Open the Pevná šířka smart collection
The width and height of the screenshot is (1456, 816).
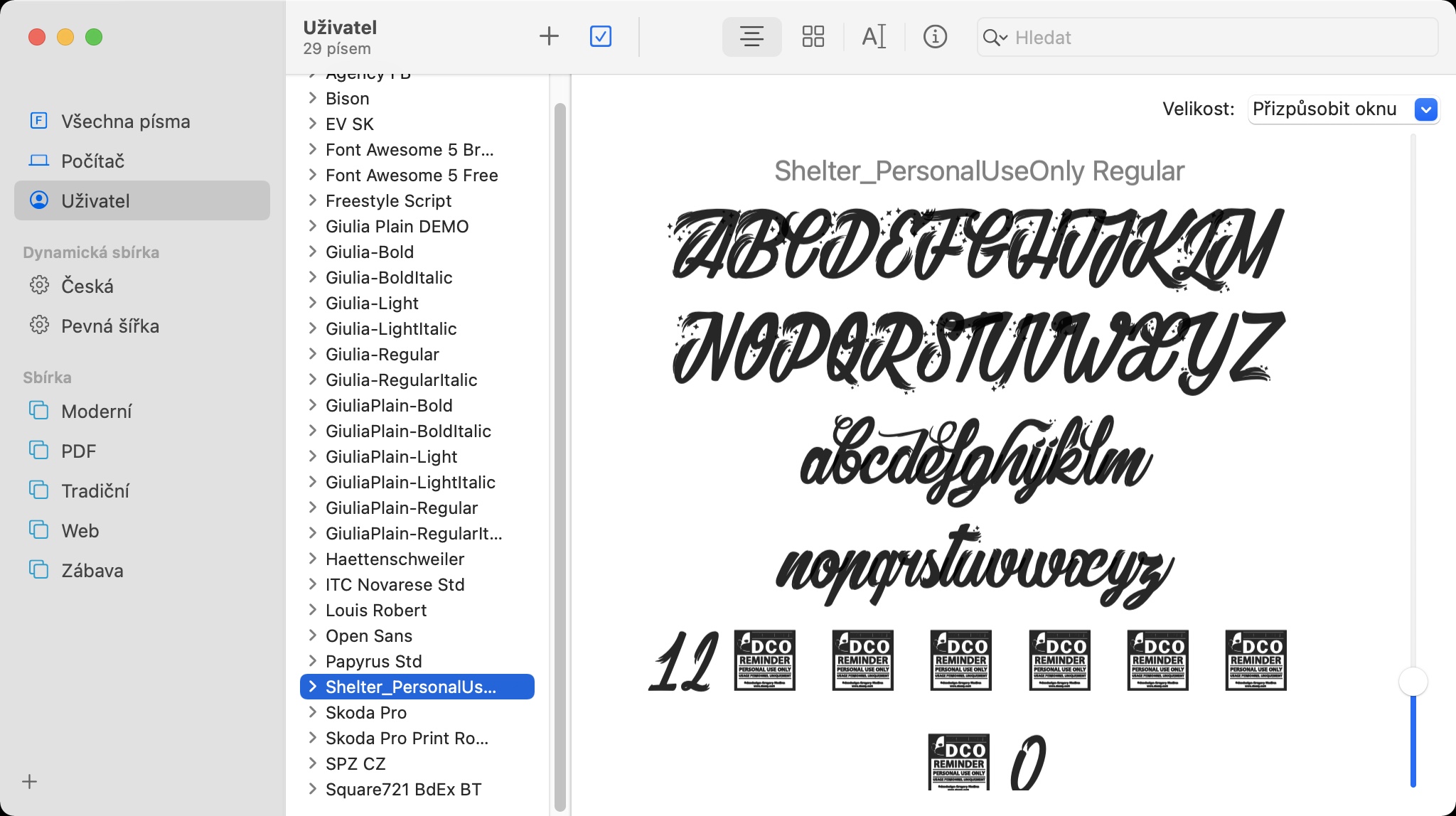point(109,326)
